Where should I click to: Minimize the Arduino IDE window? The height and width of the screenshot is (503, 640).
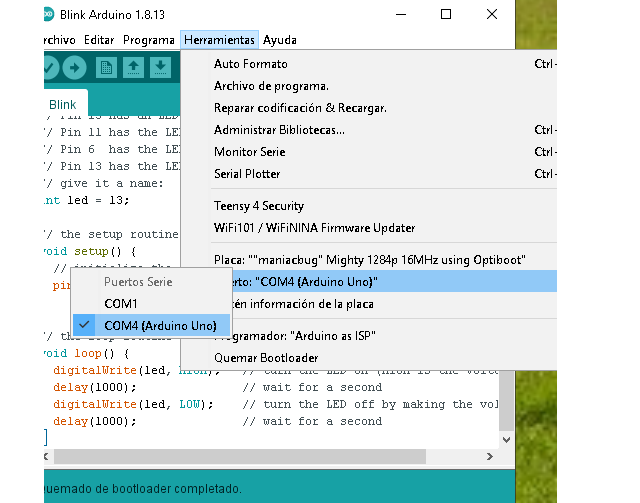[400, 15]
